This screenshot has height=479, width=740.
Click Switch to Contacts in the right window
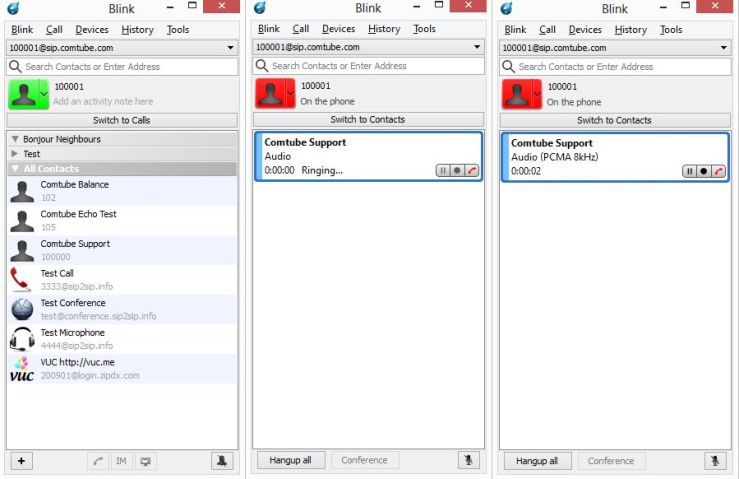tap(614, 120)
